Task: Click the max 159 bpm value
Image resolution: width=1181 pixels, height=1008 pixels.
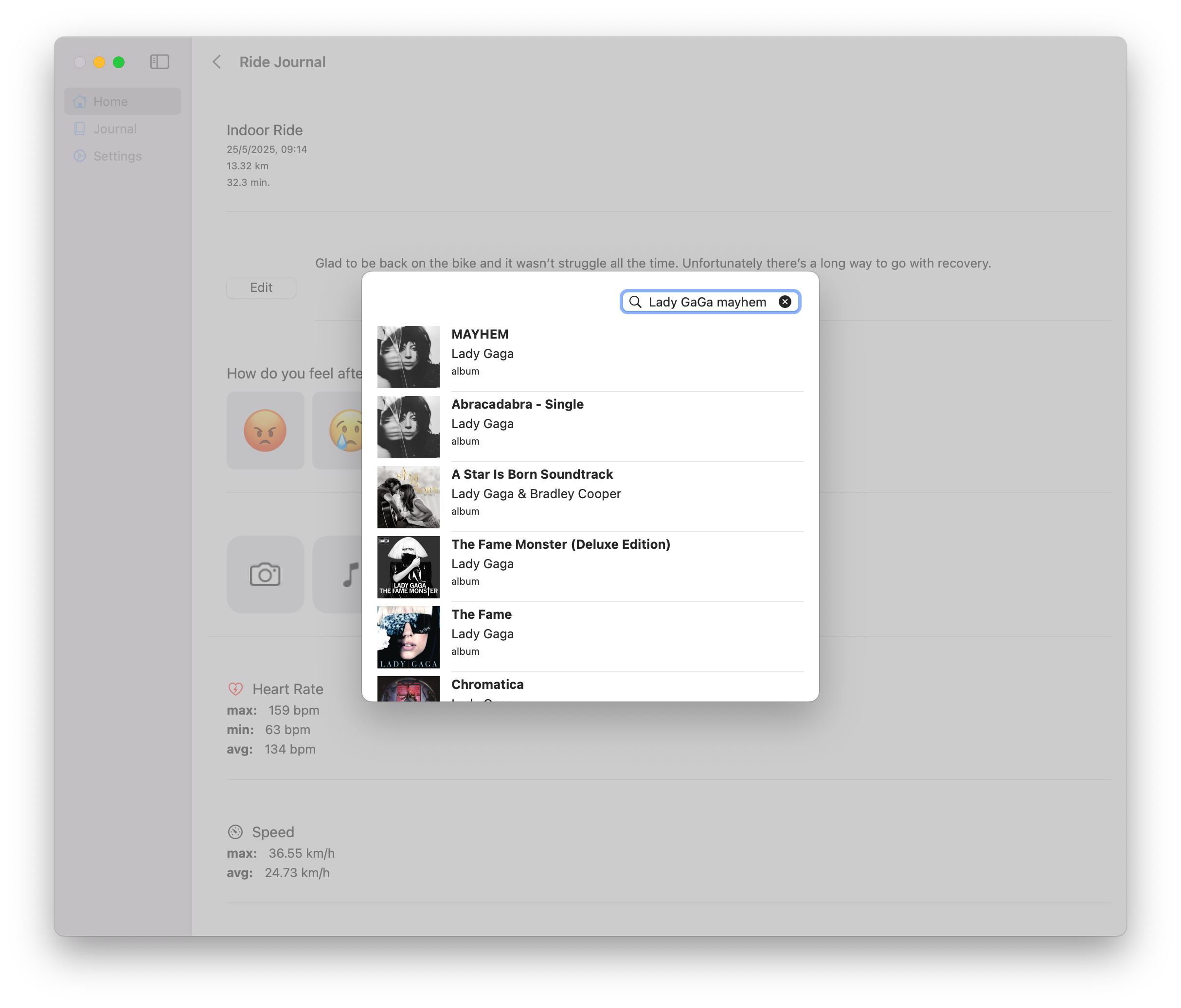Action: point(293,710)
